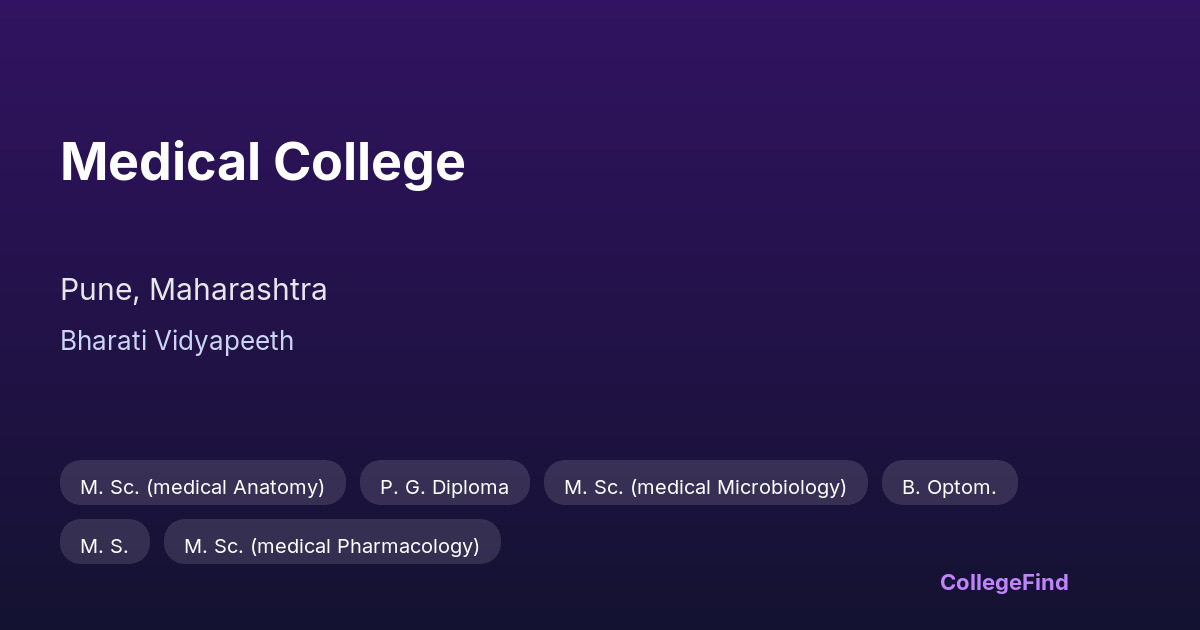
Task: Select the M. Sc. (medical Anatomy) course tag
Action: coord(203,487)
